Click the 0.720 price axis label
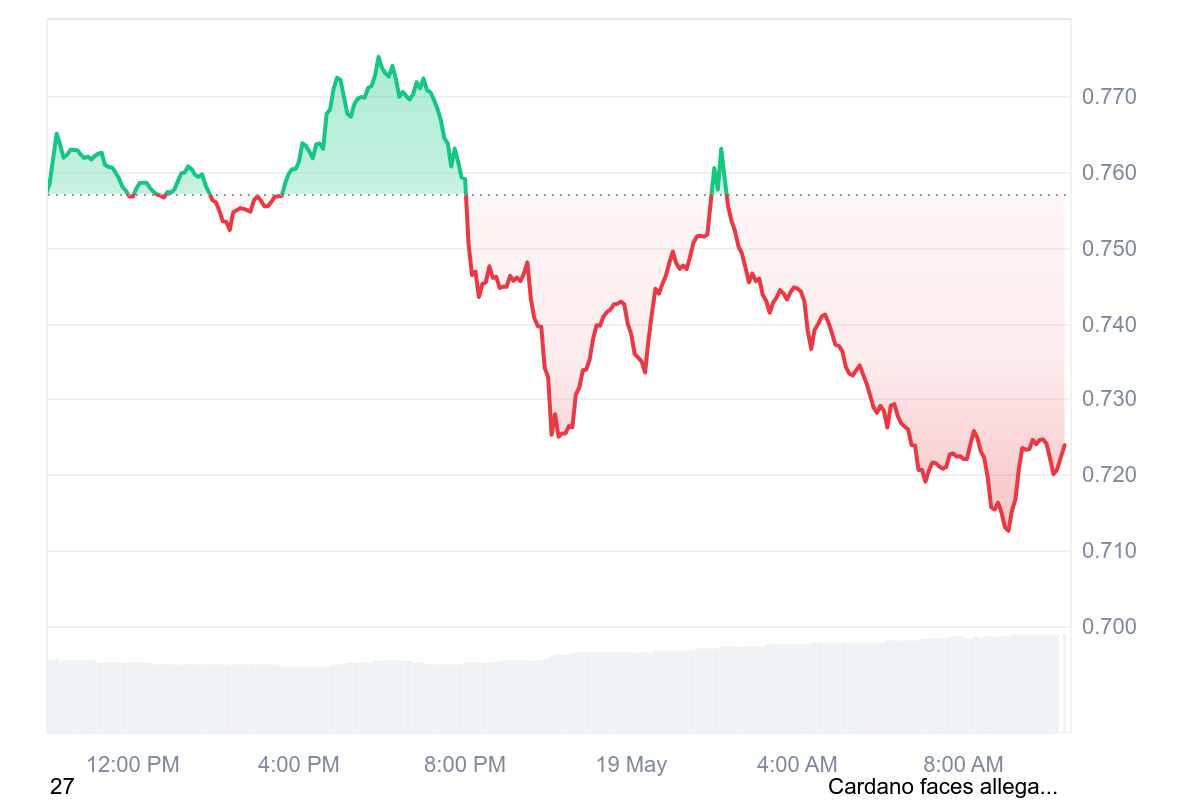This screenshot has height=800, width=1200. click(x=1109, y=475)
